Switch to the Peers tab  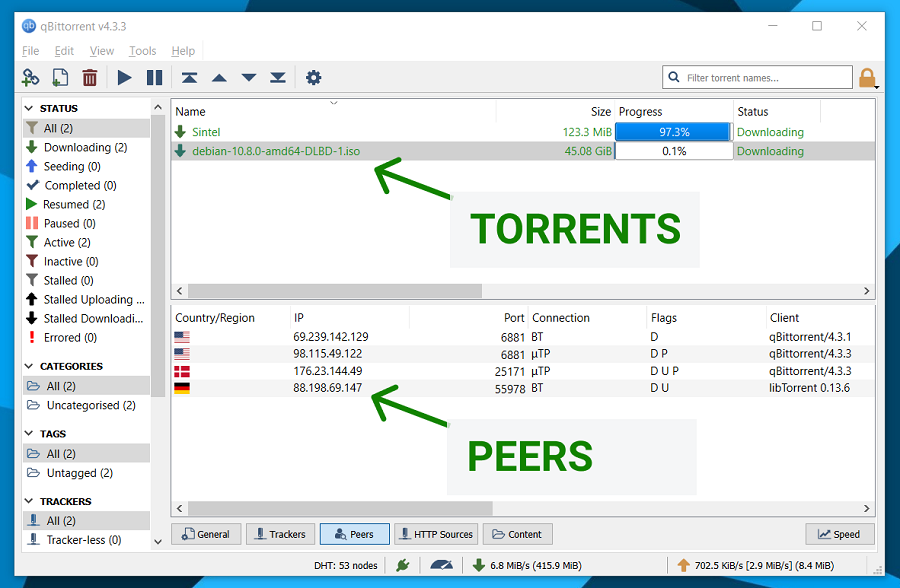[x=355, y=534]
